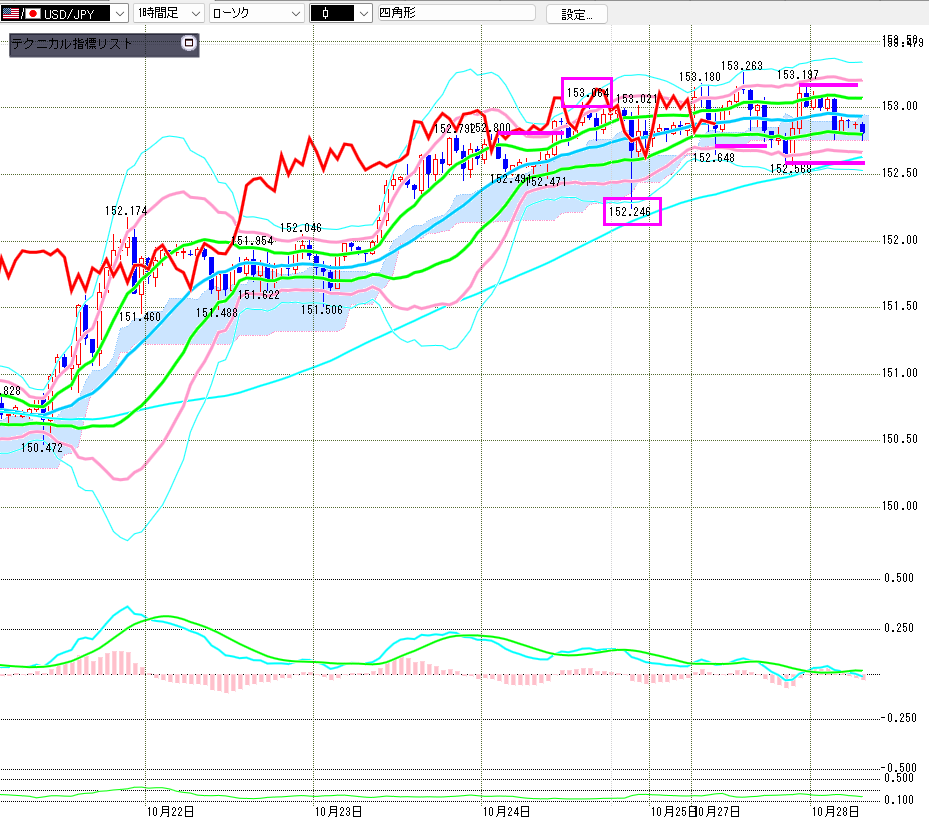Select the magenta line above 152.648 label
Viewport: 929px width, 821px height.
740,146
